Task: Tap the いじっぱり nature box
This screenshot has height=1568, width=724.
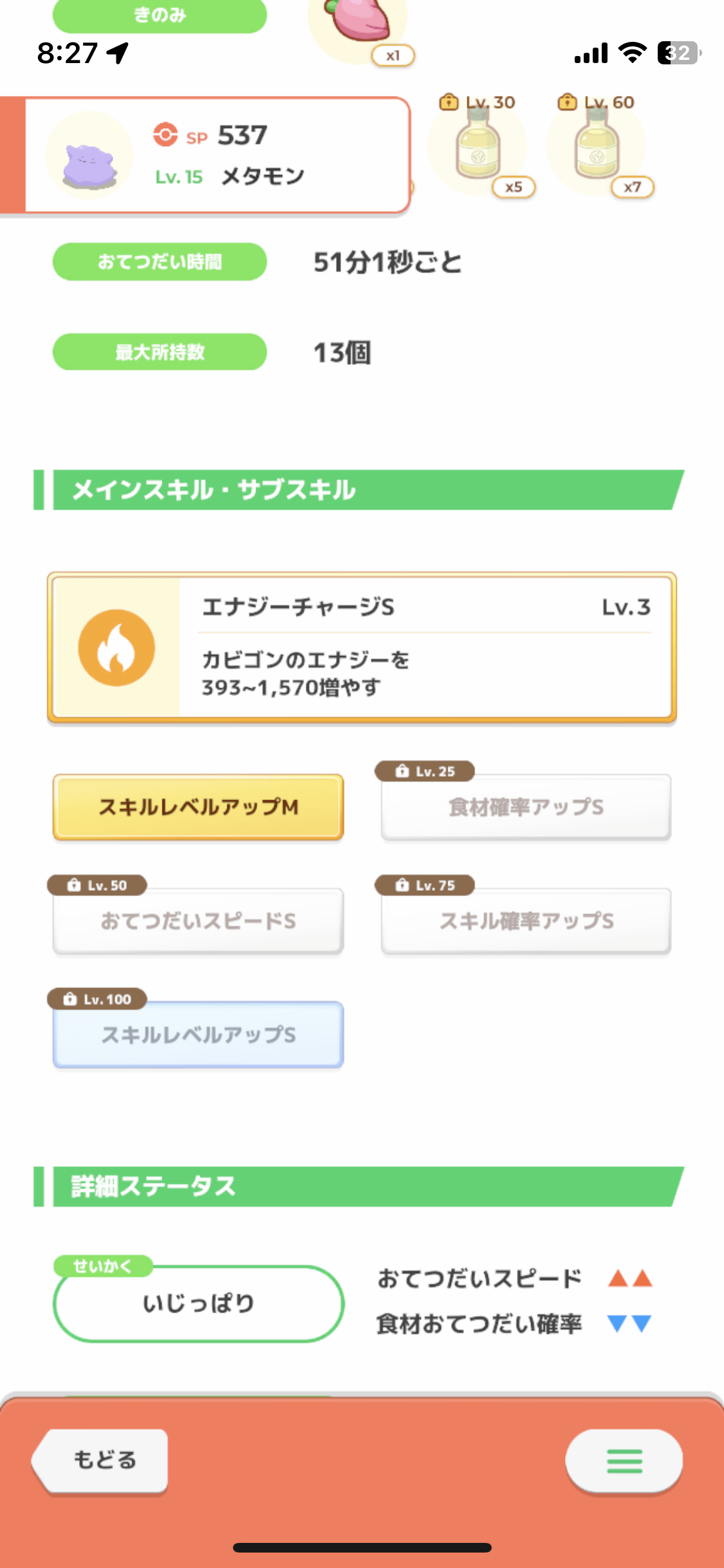Action: 199,1303
